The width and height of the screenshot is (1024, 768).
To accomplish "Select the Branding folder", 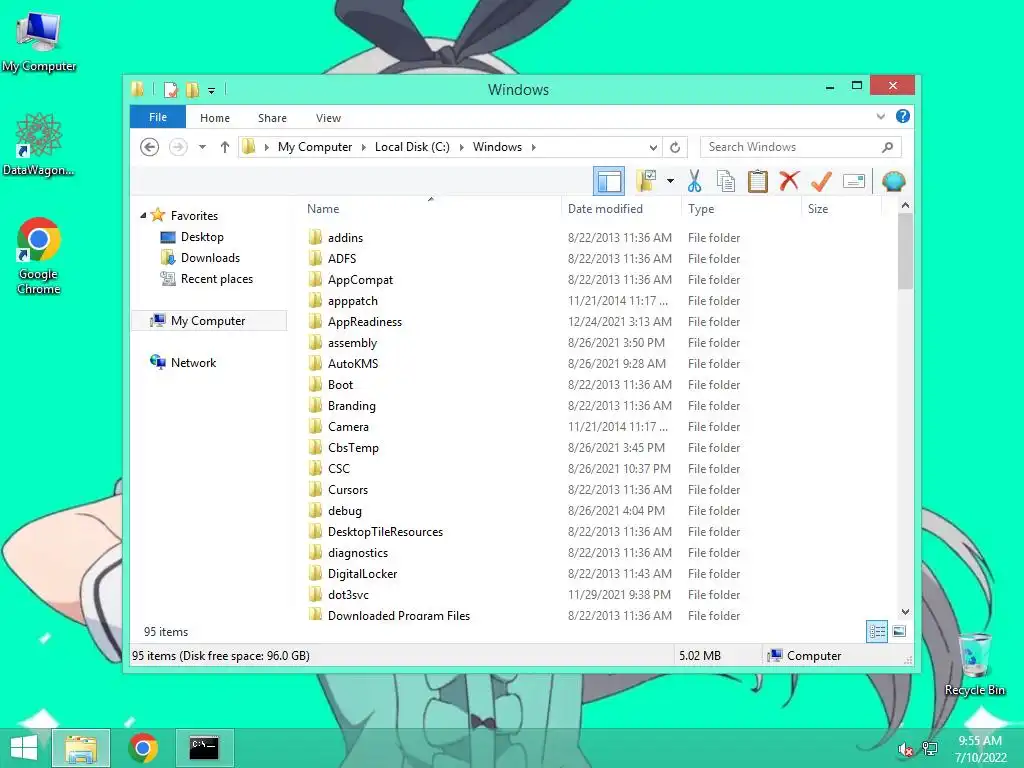I will (351, 406).
